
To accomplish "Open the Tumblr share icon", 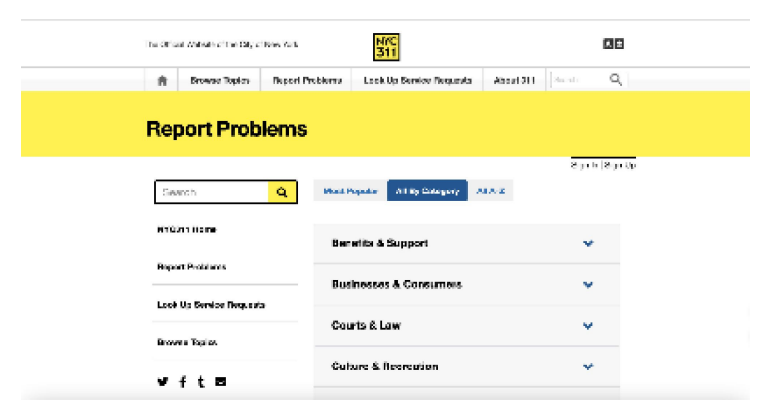I will 201,381.
